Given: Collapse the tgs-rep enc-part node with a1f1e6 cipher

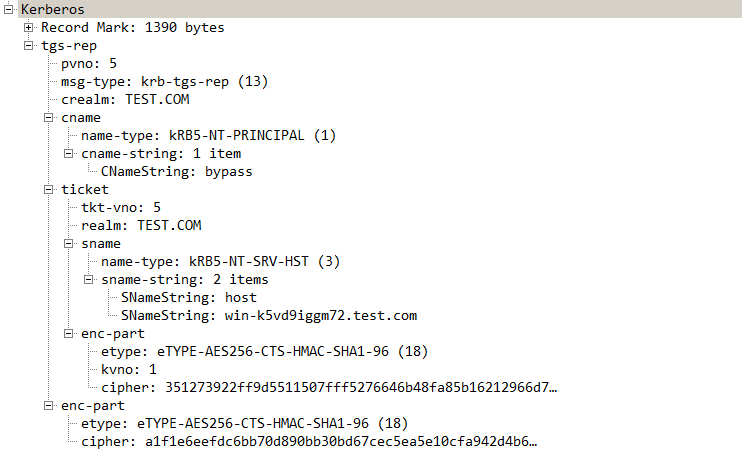Looking at the screenshot, I should click(48, 406).
